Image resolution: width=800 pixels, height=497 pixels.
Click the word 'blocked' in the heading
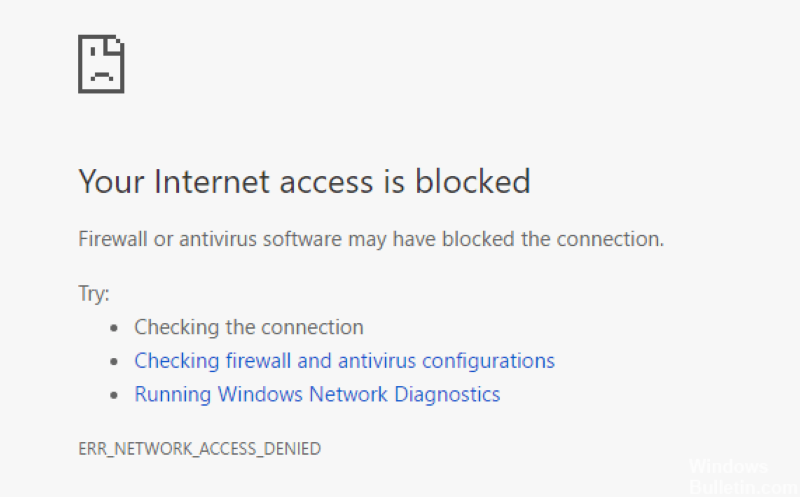pyautogui.click(x=472, y=181)
